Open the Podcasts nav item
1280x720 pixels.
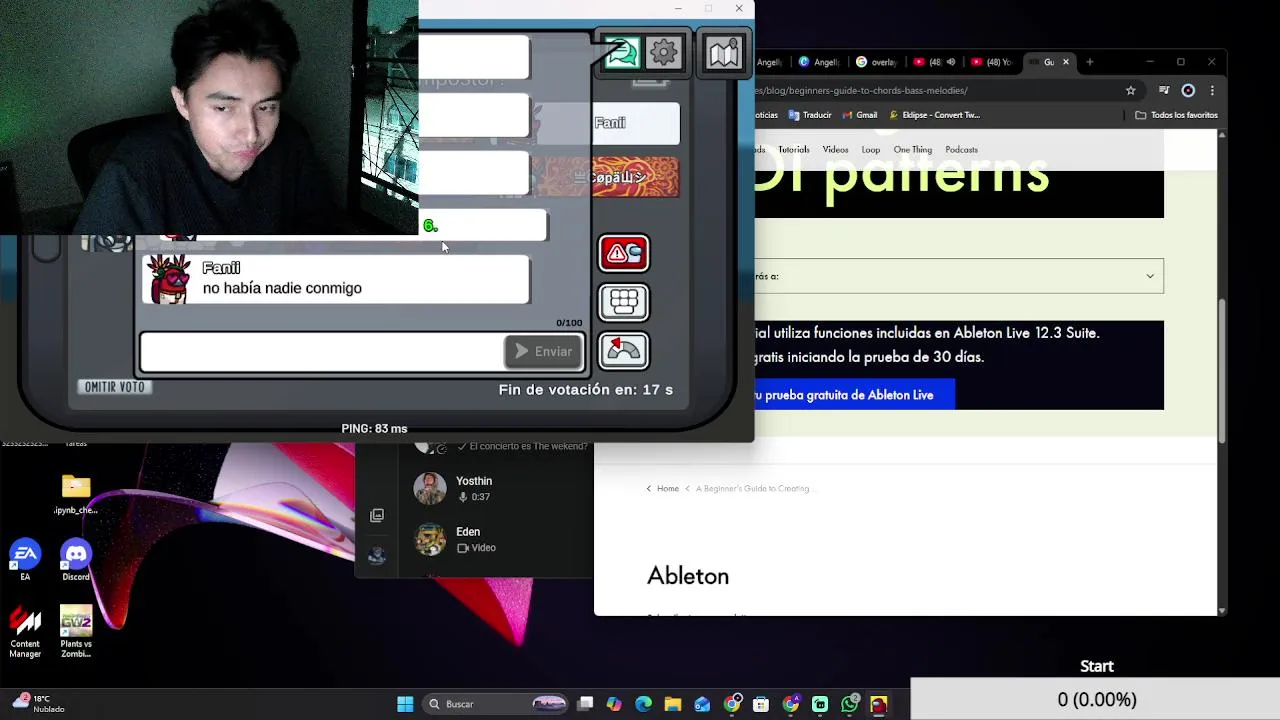tap(961, 150)
